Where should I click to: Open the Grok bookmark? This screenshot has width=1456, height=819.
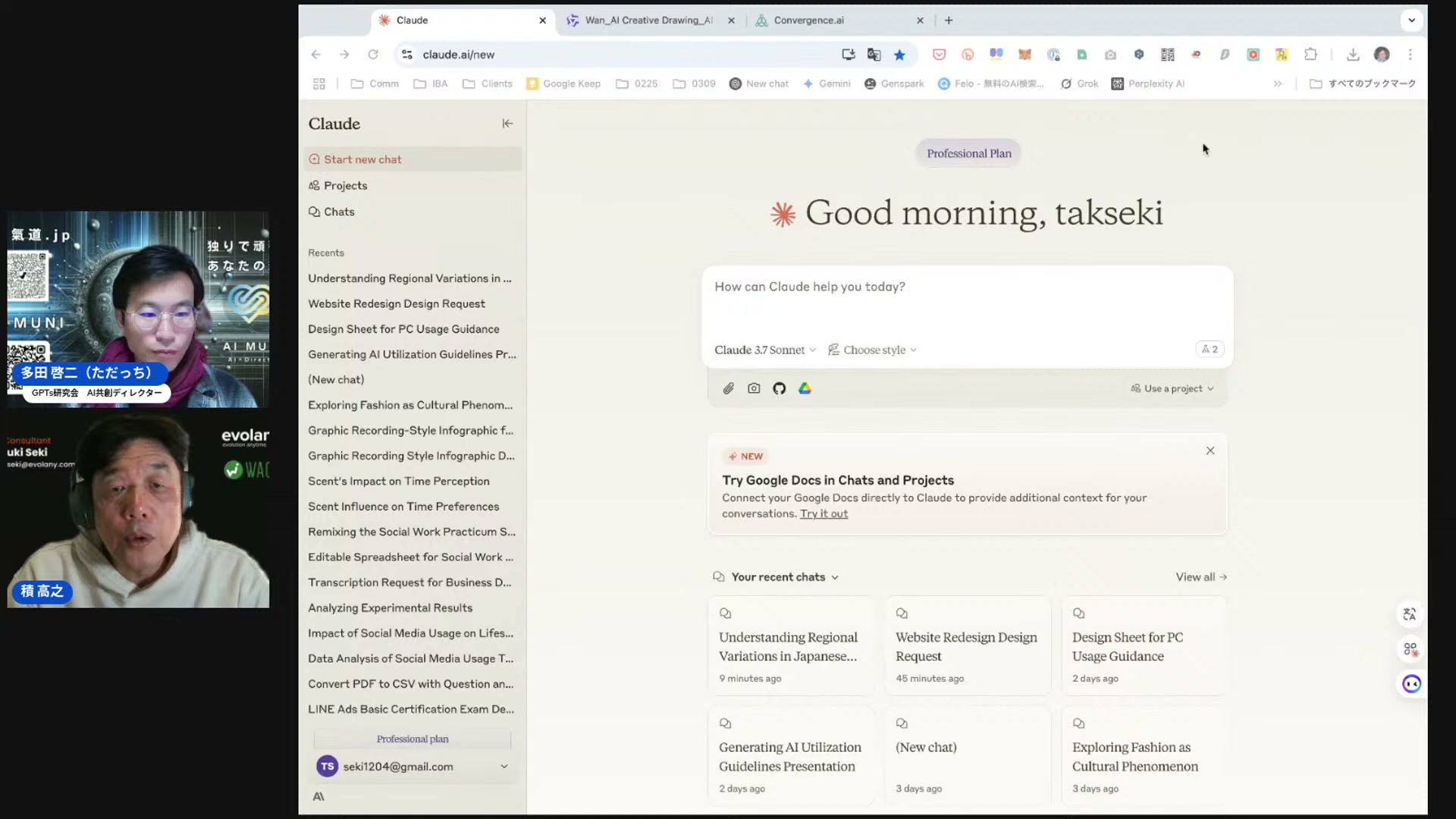[x=1079, y=83]
